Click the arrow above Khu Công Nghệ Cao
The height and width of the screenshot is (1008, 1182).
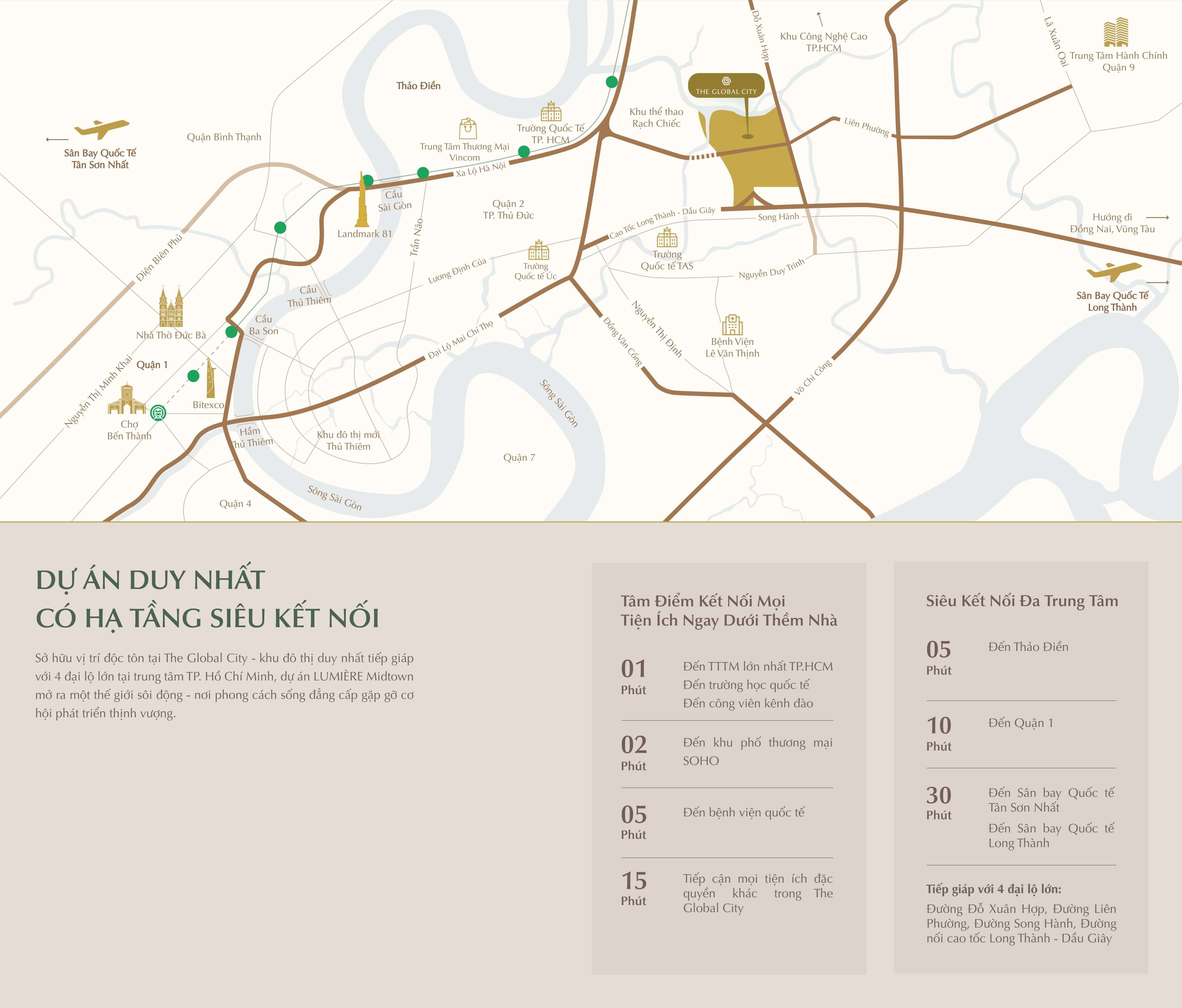click(820, 19)
